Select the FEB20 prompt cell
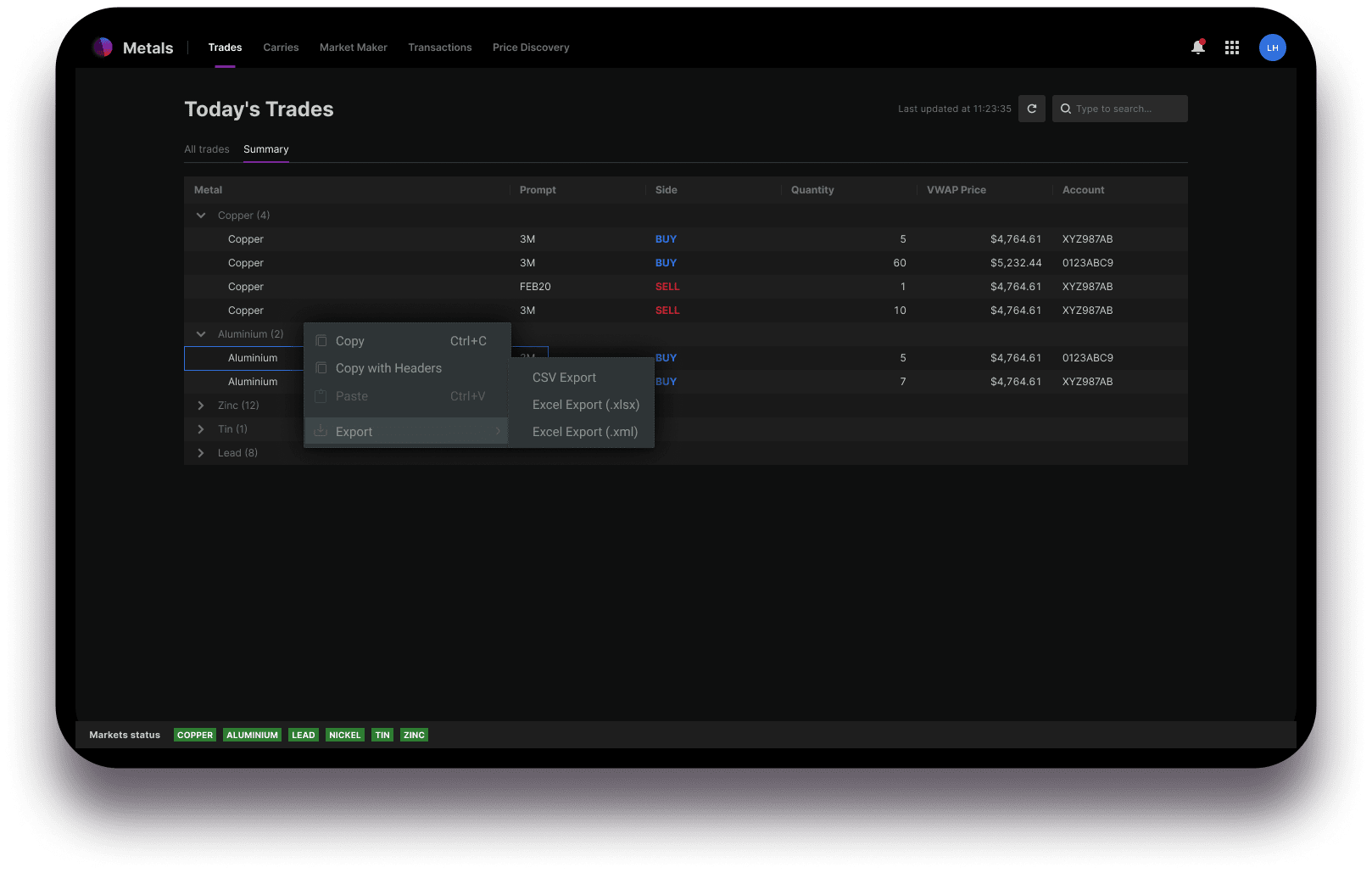Image resolution: width=1372 pixels, height=873 pixels. (577, 287)
